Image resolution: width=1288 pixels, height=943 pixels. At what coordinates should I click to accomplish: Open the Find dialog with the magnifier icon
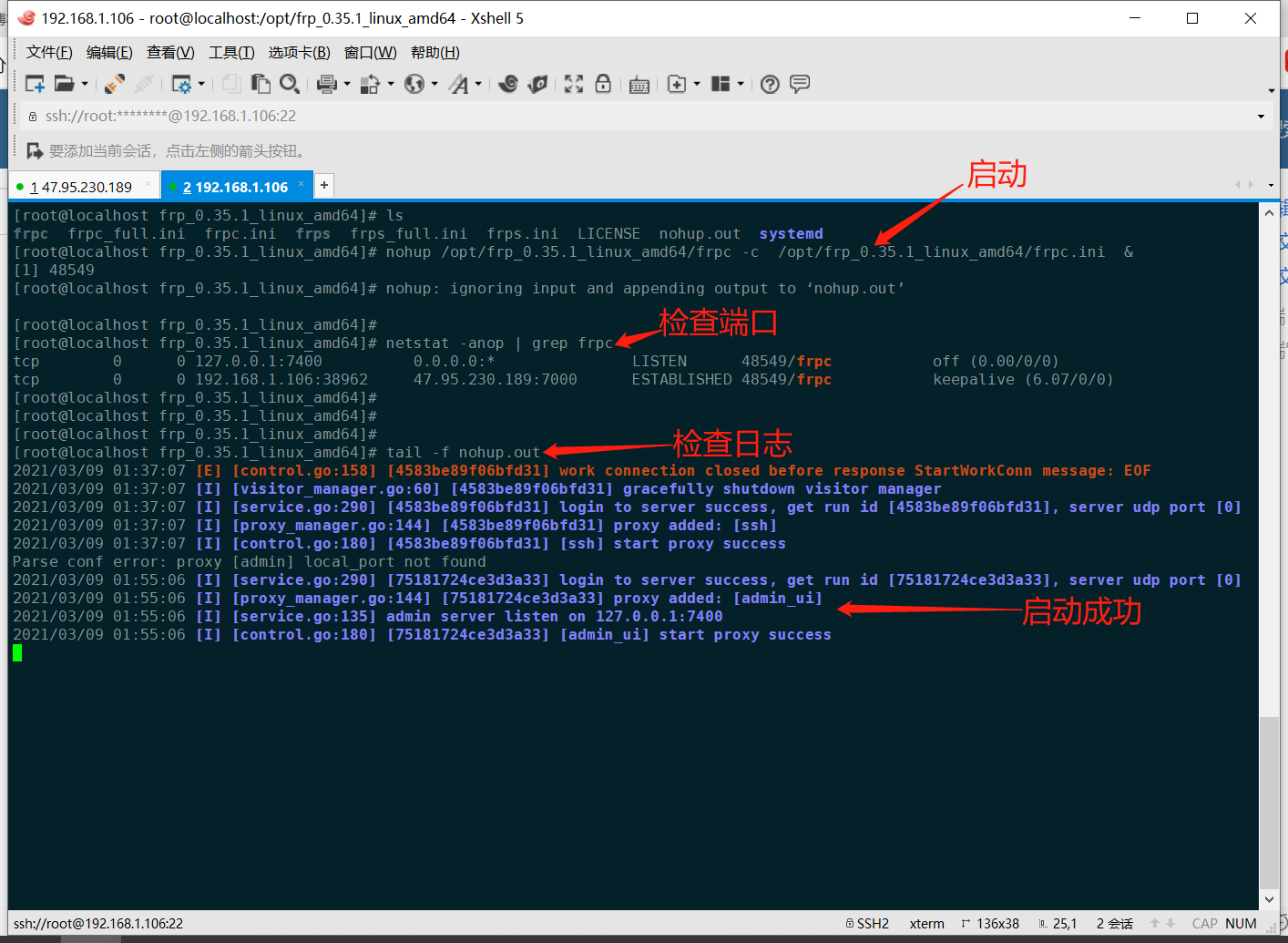(291, 84)
